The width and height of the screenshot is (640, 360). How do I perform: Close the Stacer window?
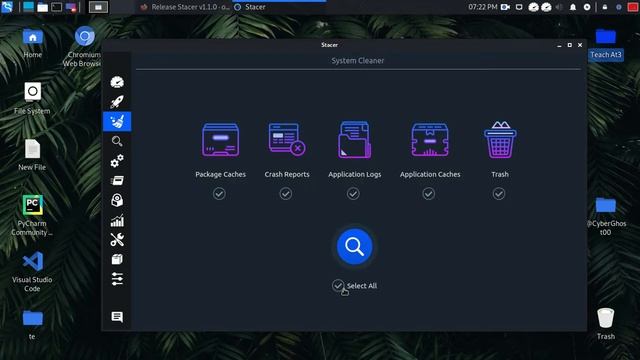(x=580, y=45)
